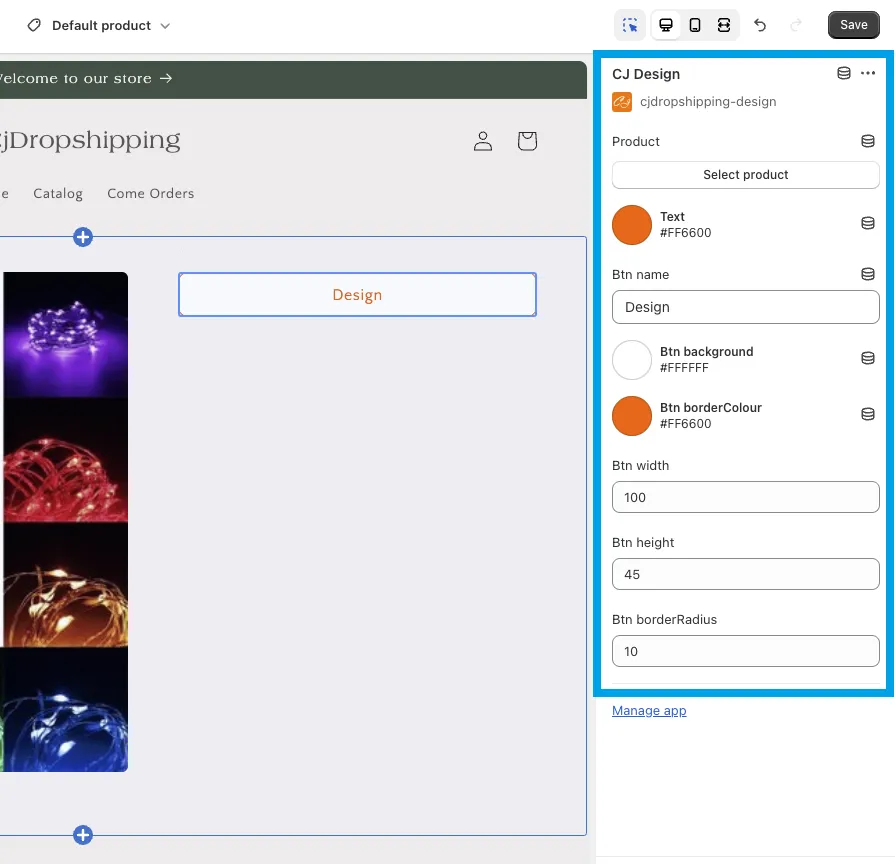The height and width of the screenshot is (864, 895).
Task: Click the Btn width input field
Action: (745, 497)
